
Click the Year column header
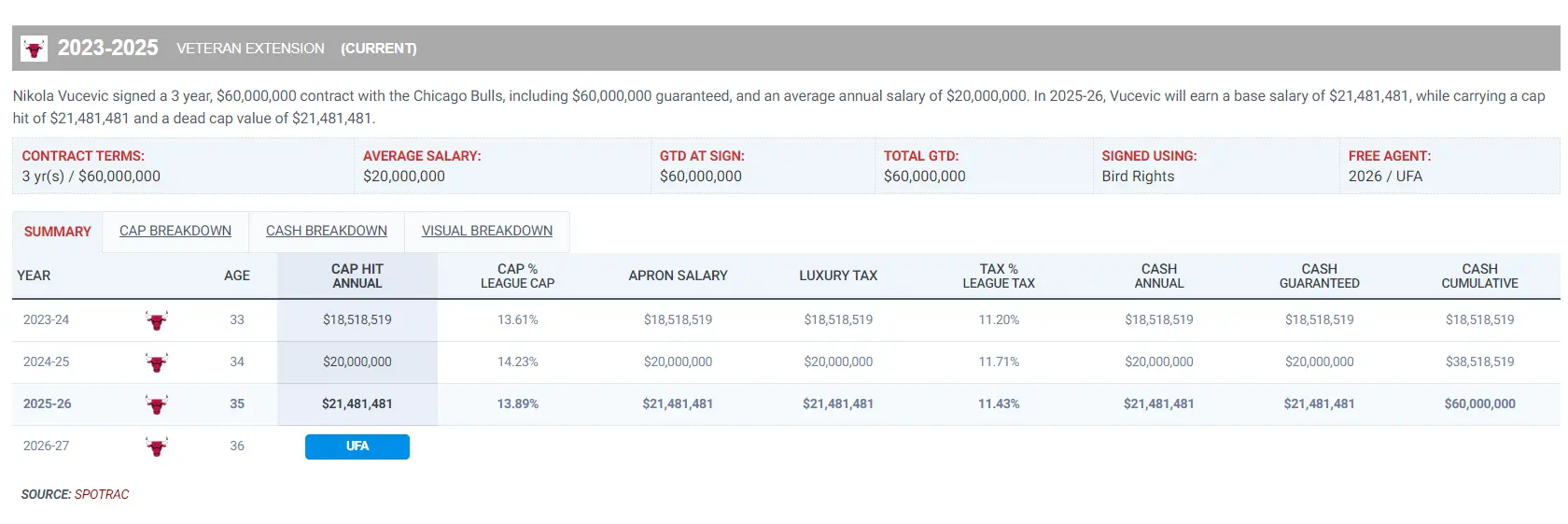(x=34, y=276)
